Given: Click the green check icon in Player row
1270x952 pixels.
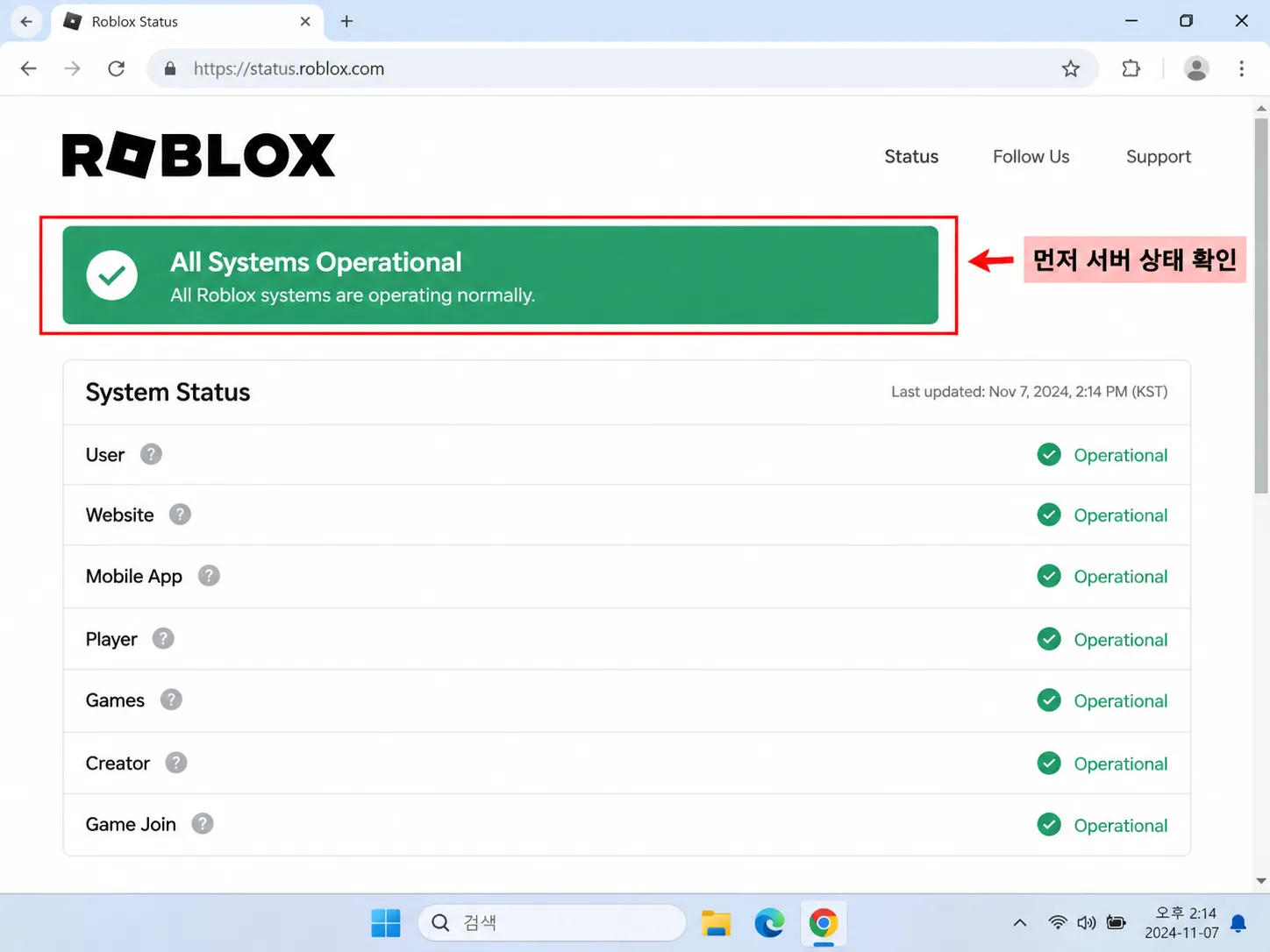Looking at the screenshot, I should click(x=1049, y=639).
